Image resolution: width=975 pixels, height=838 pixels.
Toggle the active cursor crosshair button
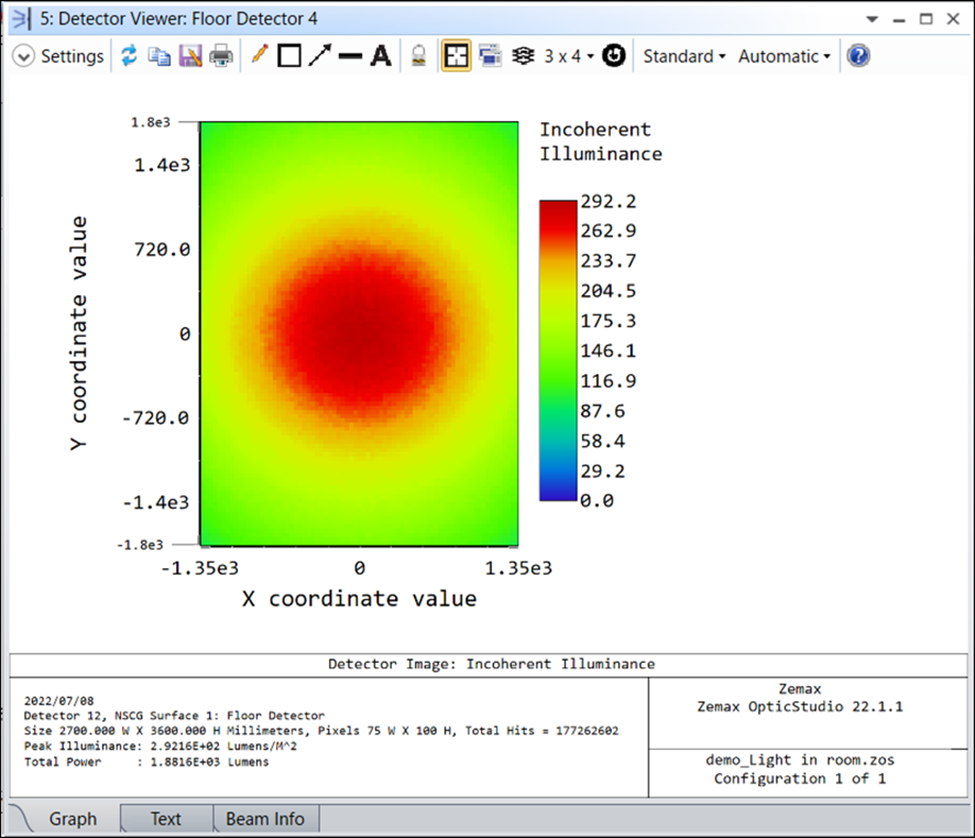pos(457,56)
